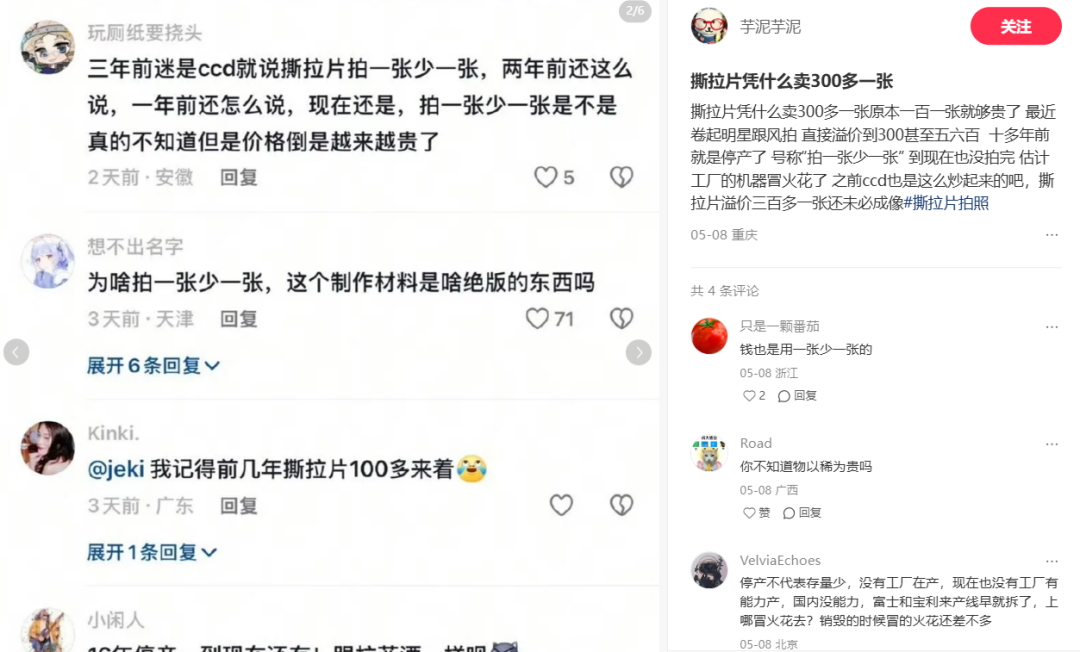
Task: Reply to 只是一颗番茄's comment
Action: [797, 396]
